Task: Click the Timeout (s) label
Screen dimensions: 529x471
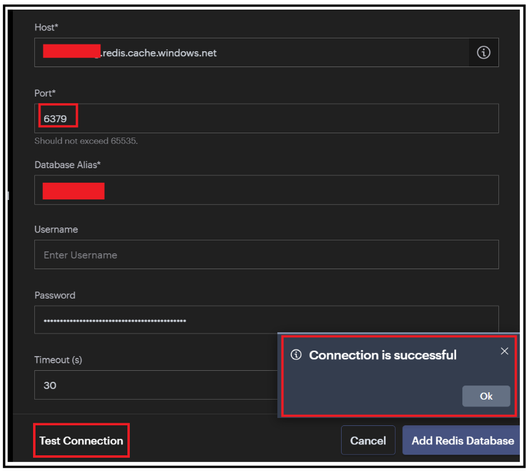Action: 58,360
